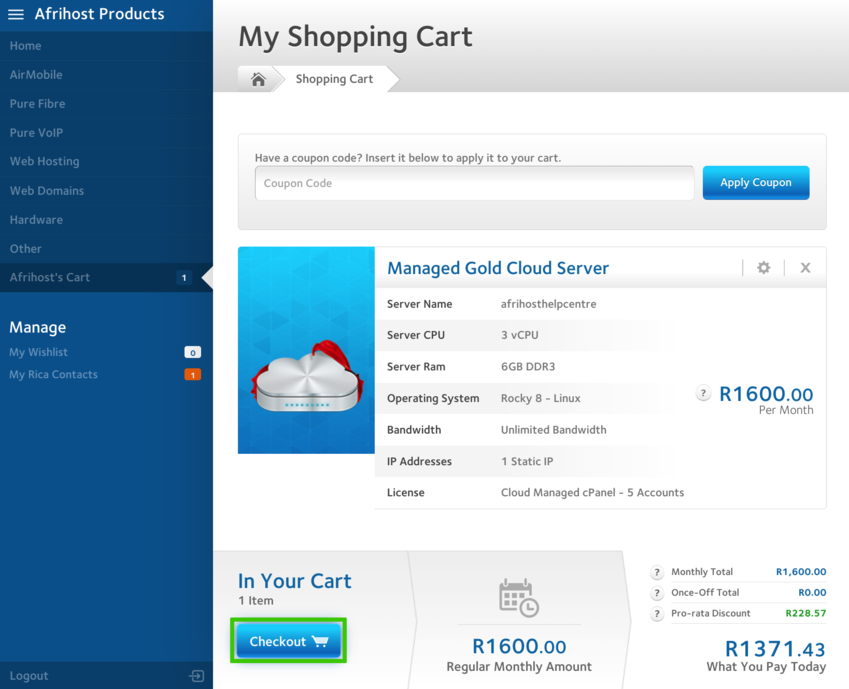Type in the Coupon Code field

click(474, 184)
